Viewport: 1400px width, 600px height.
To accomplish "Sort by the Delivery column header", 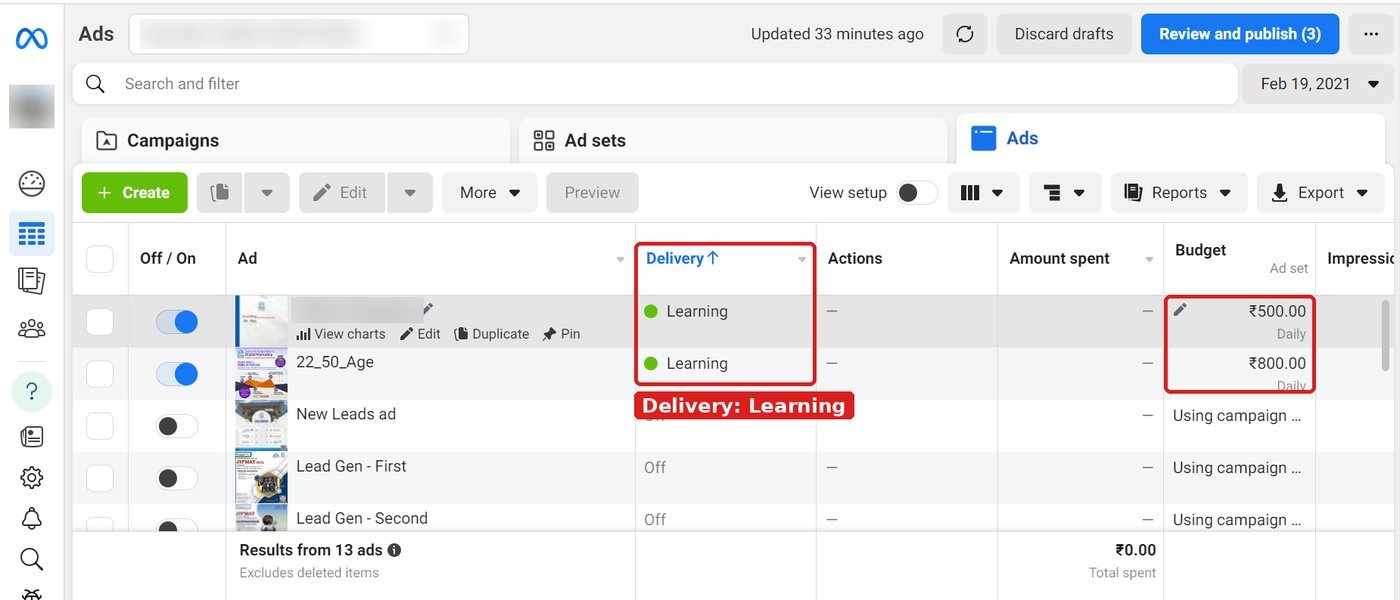I will 683,258.
